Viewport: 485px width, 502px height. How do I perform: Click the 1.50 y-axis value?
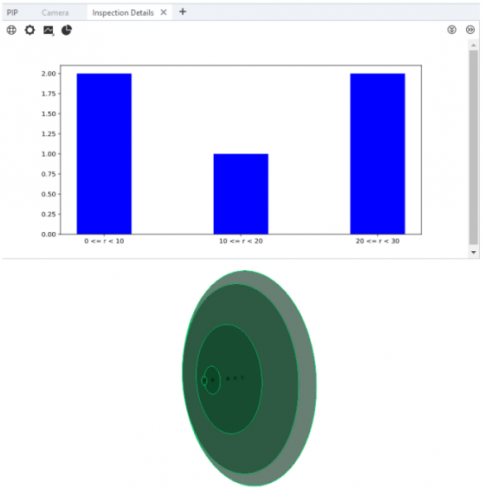coord(49,114)
